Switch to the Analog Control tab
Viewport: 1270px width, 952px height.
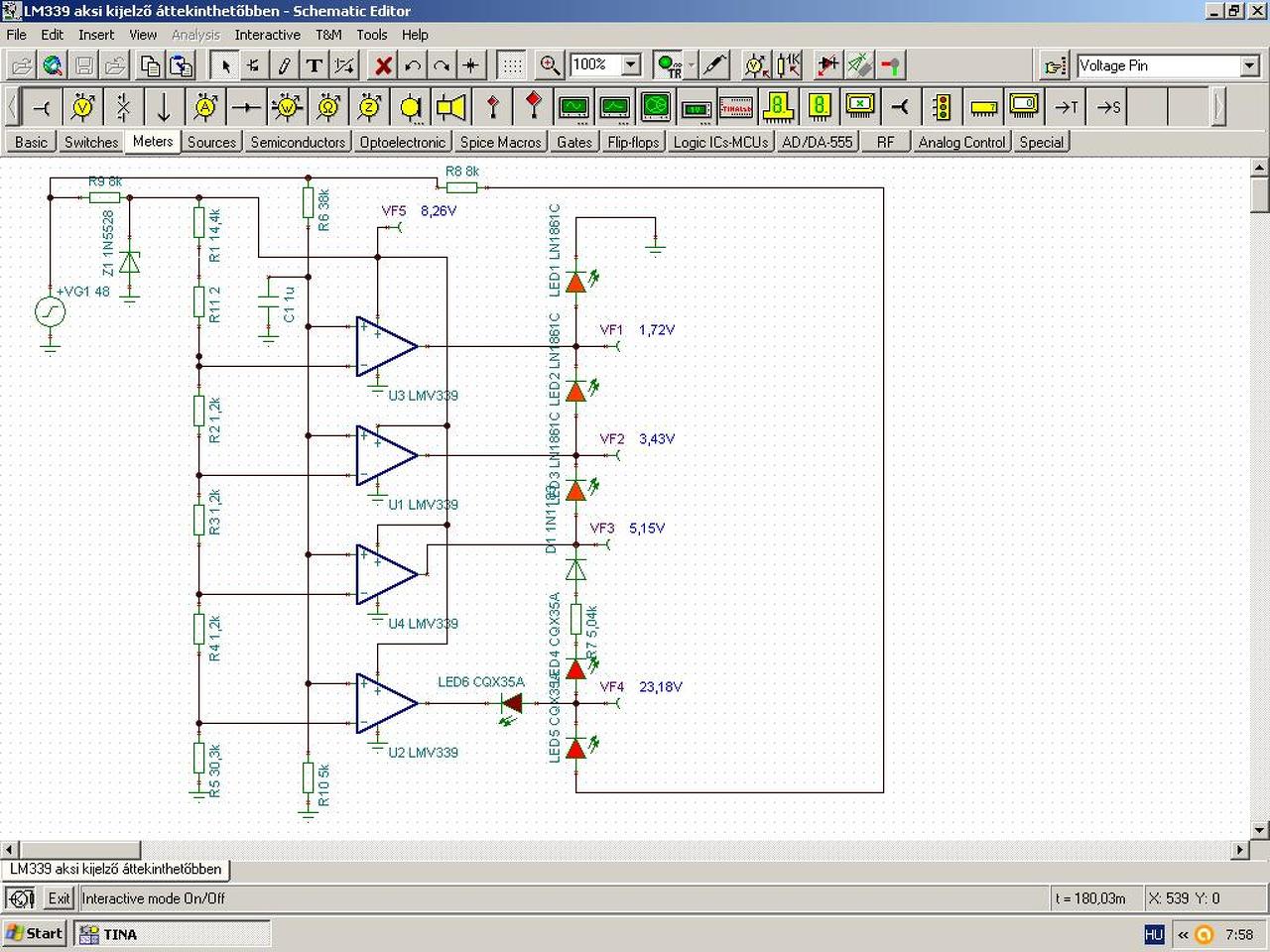tap(961, 142)
